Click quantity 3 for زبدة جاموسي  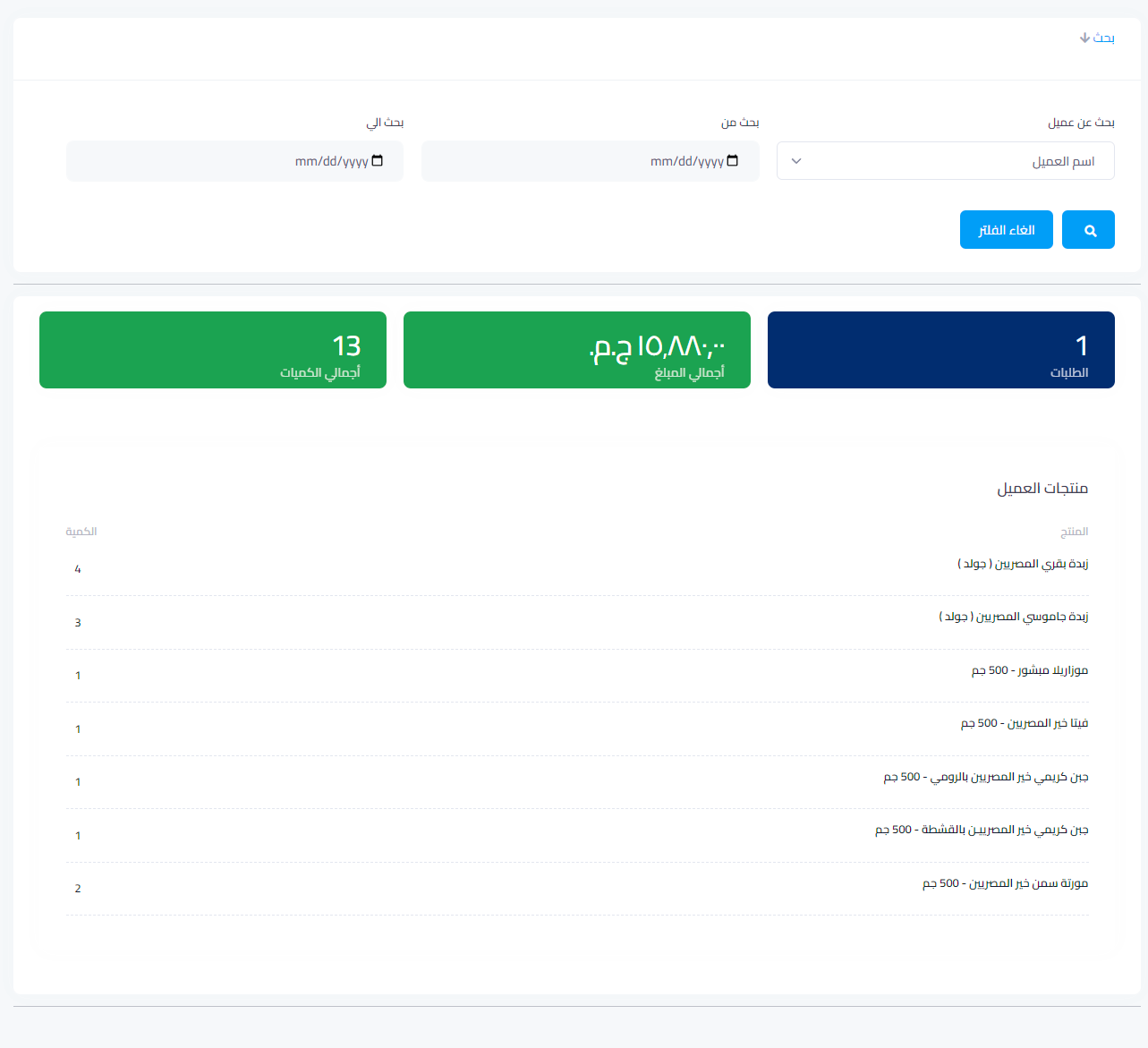[x=78, y=623]
